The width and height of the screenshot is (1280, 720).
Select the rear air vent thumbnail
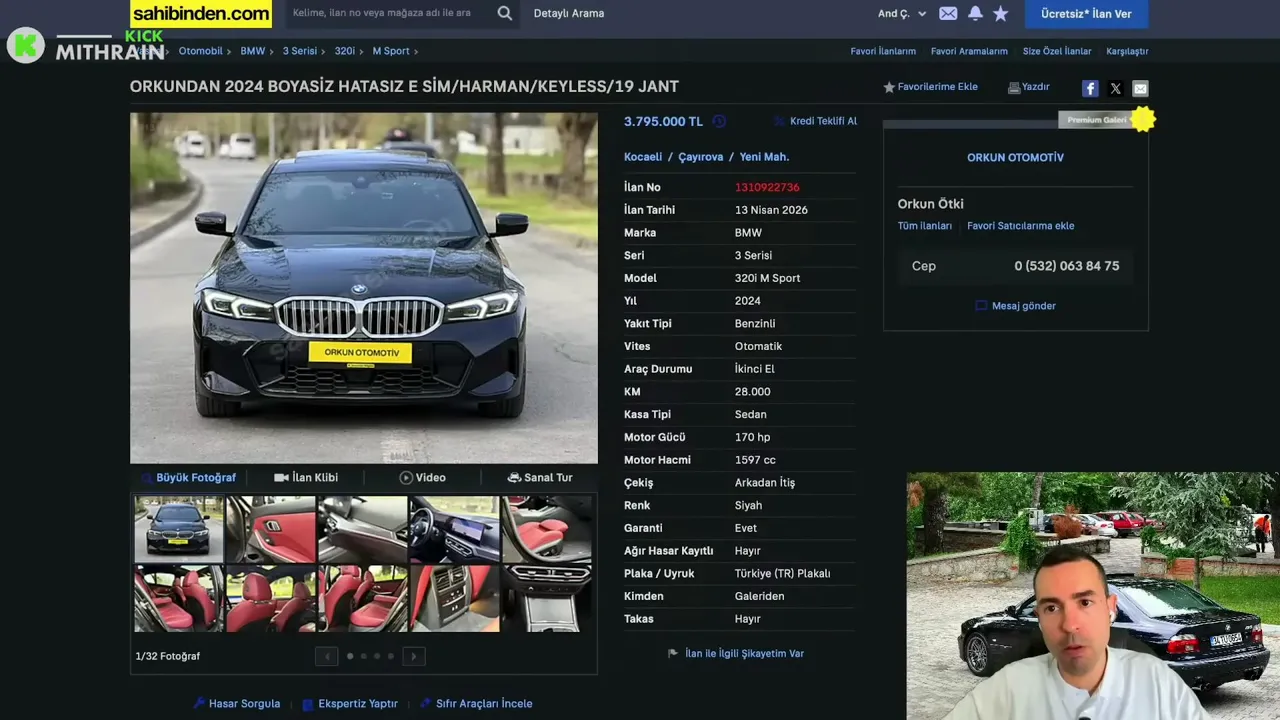(455, 598)
